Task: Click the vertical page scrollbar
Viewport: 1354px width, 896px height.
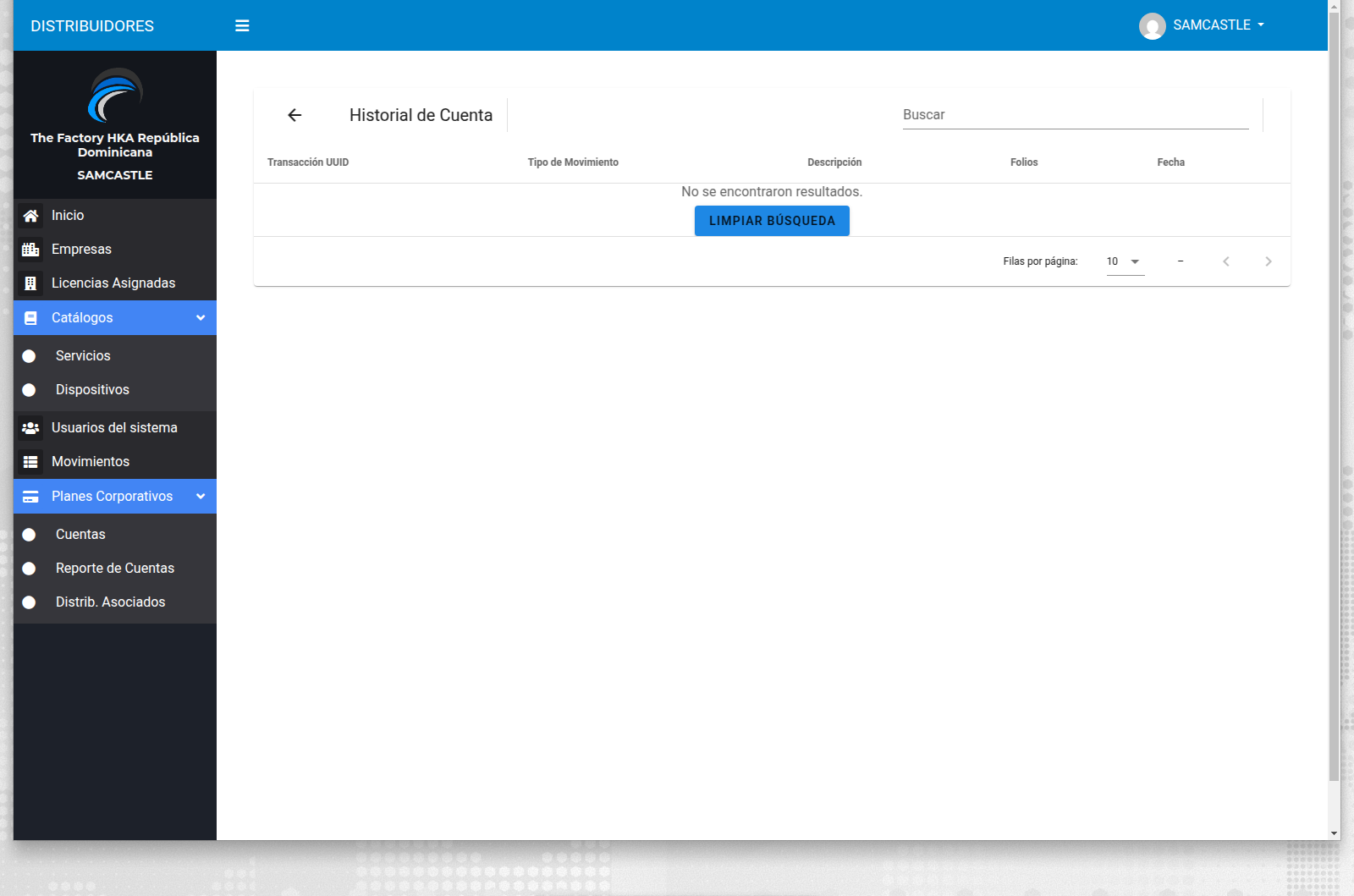Action: pyautogui.click(x=1335, y=396)
